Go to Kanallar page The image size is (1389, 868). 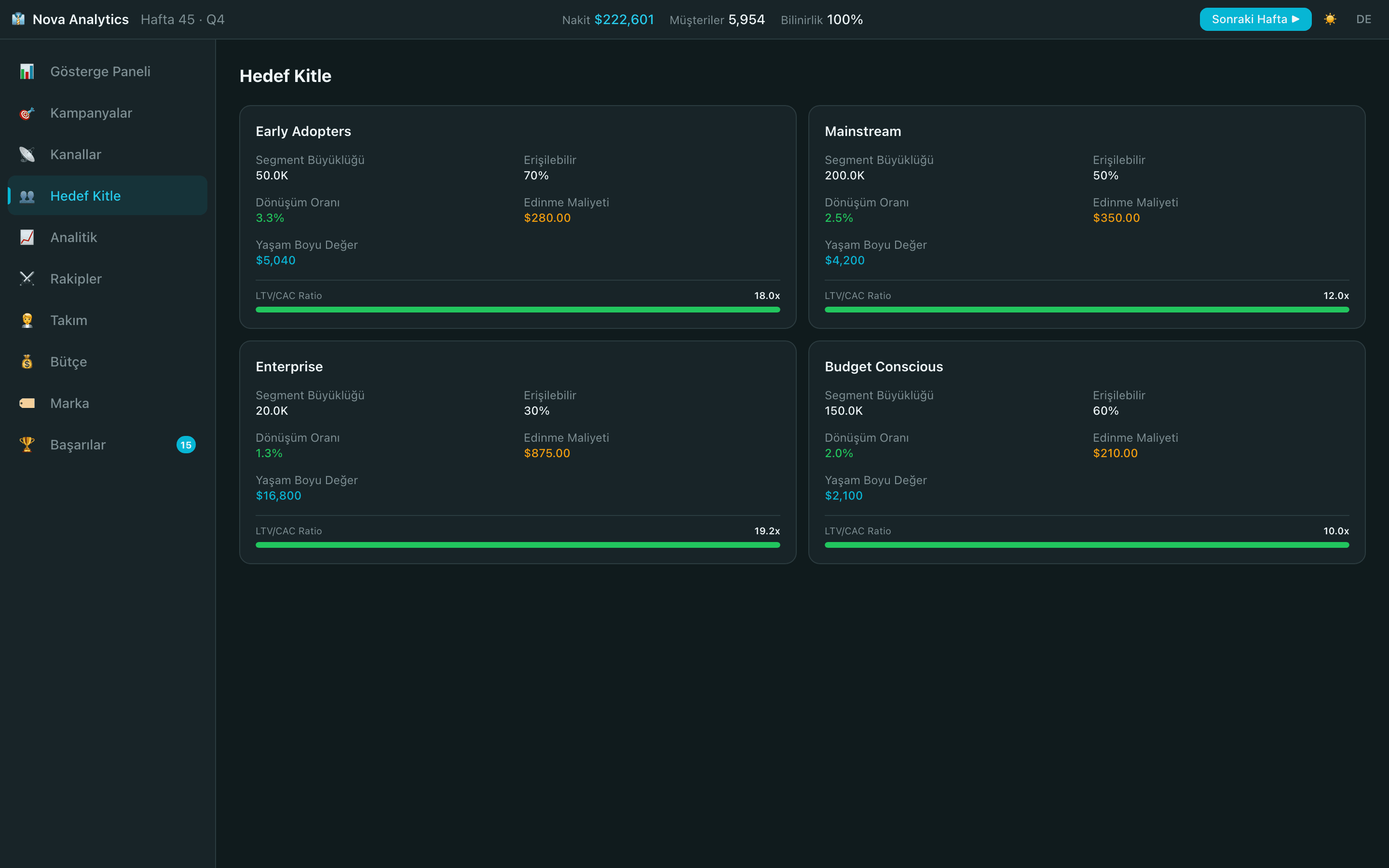[x=108, y=154]
